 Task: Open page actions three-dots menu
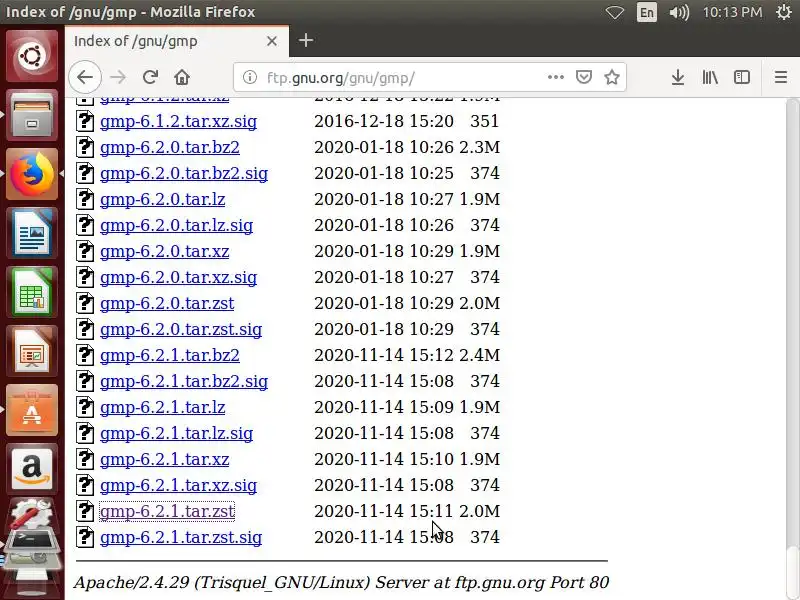pyautogui.click(x=556, y=77)
